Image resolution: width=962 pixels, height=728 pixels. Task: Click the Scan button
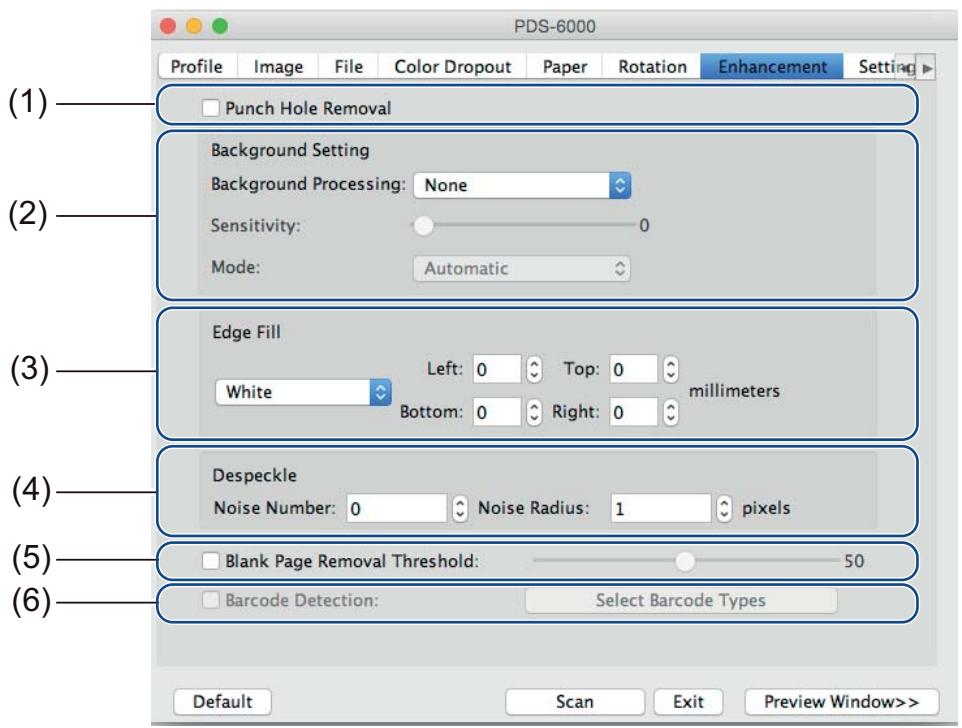pos(575,702)
